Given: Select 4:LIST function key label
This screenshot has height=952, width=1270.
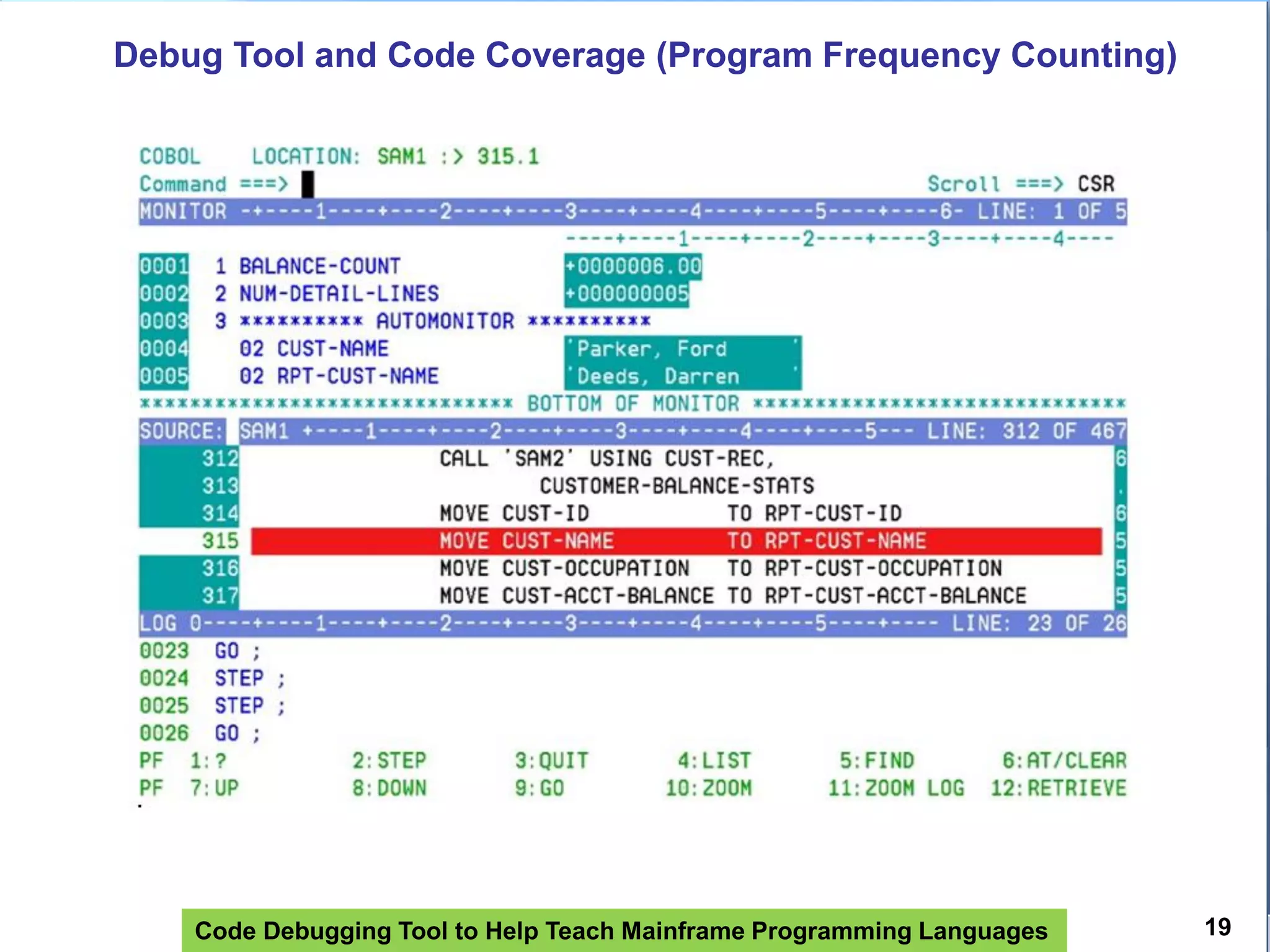Looking at the screenshot, I should [x=714, y=760].
